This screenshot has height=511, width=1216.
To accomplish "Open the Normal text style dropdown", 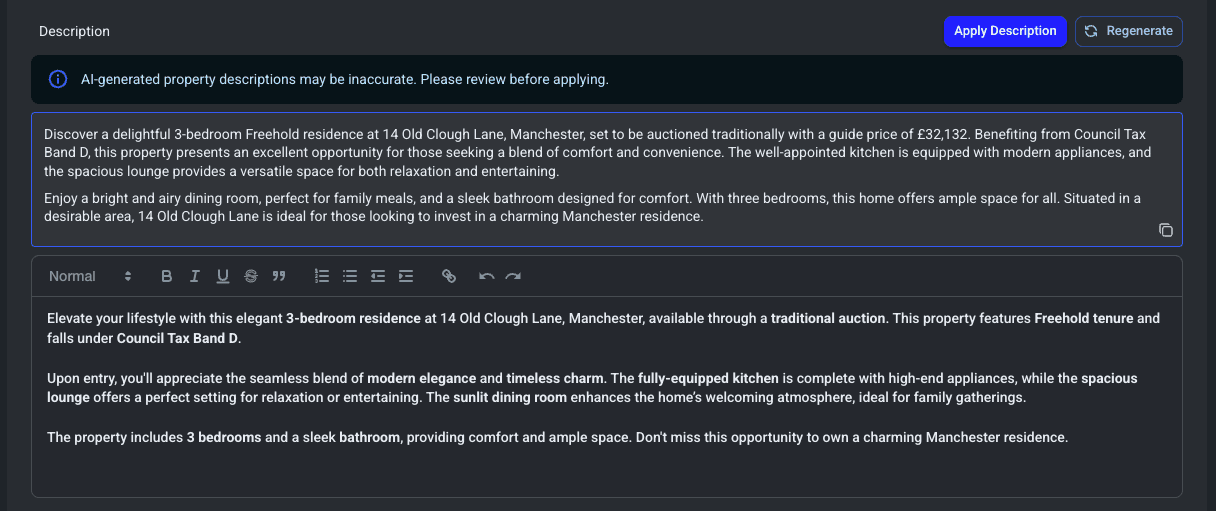I will [90, 276].
